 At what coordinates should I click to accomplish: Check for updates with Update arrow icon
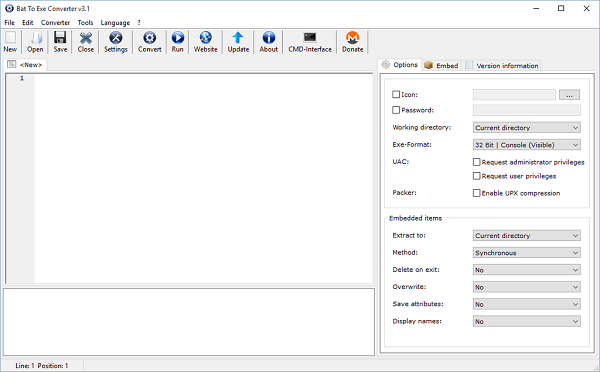coord(238,42)
